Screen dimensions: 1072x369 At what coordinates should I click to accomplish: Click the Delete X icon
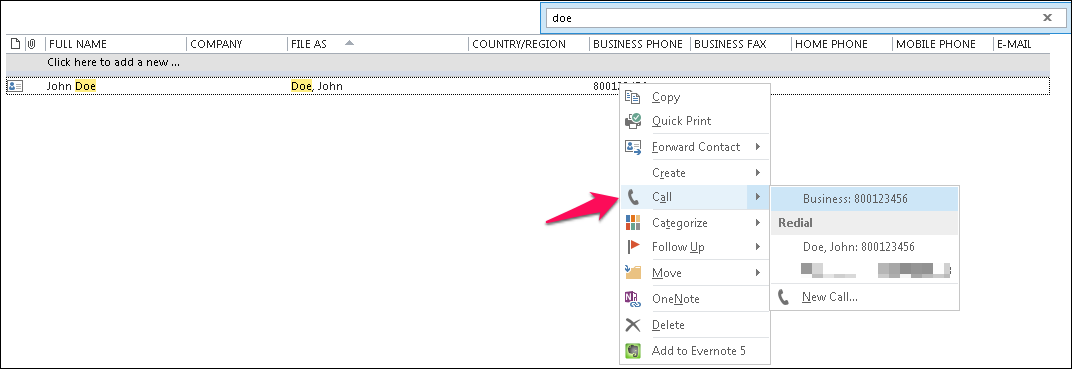pos(633,325)
